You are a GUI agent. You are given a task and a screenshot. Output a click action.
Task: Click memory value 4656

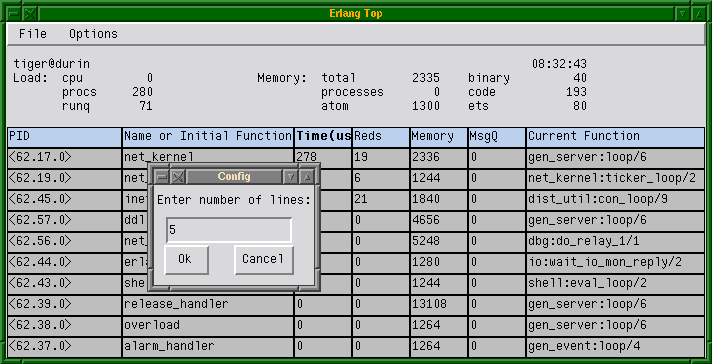[439, 221]
